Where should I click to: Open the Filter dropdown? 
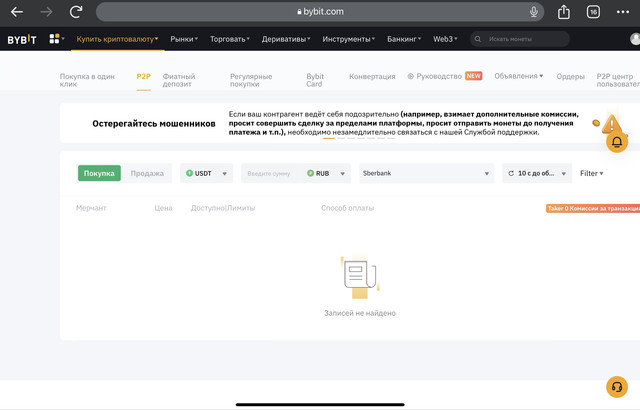[591, 173]
